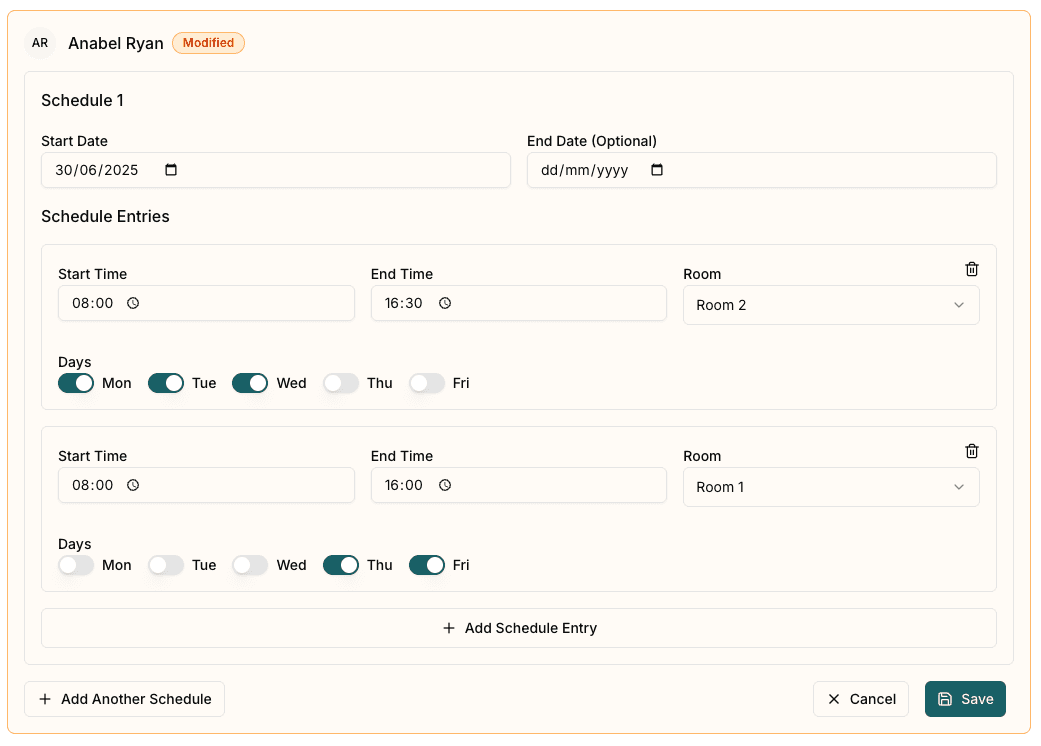Delete the Room 1 schedule entry
Screen dimensions: 1041x746
pos(971,451)
